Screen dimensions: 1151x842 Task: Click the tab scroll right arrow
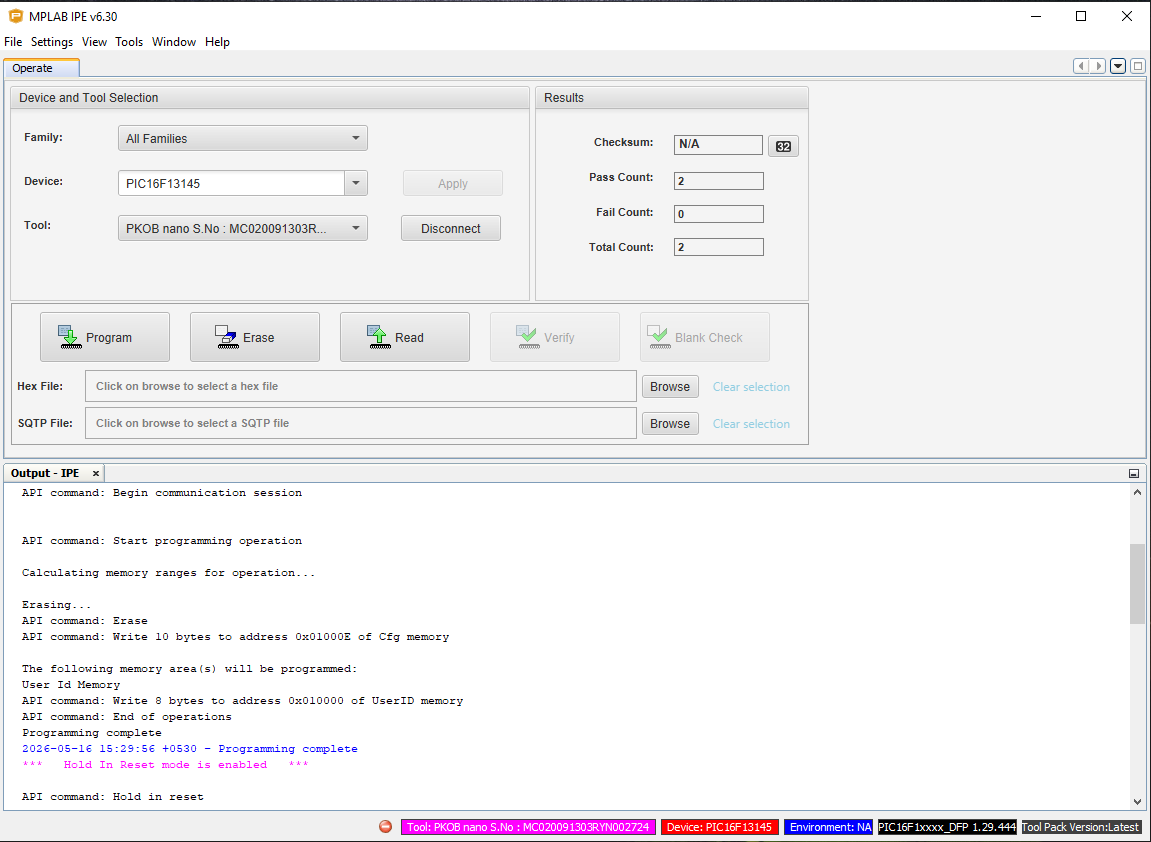1098,66
